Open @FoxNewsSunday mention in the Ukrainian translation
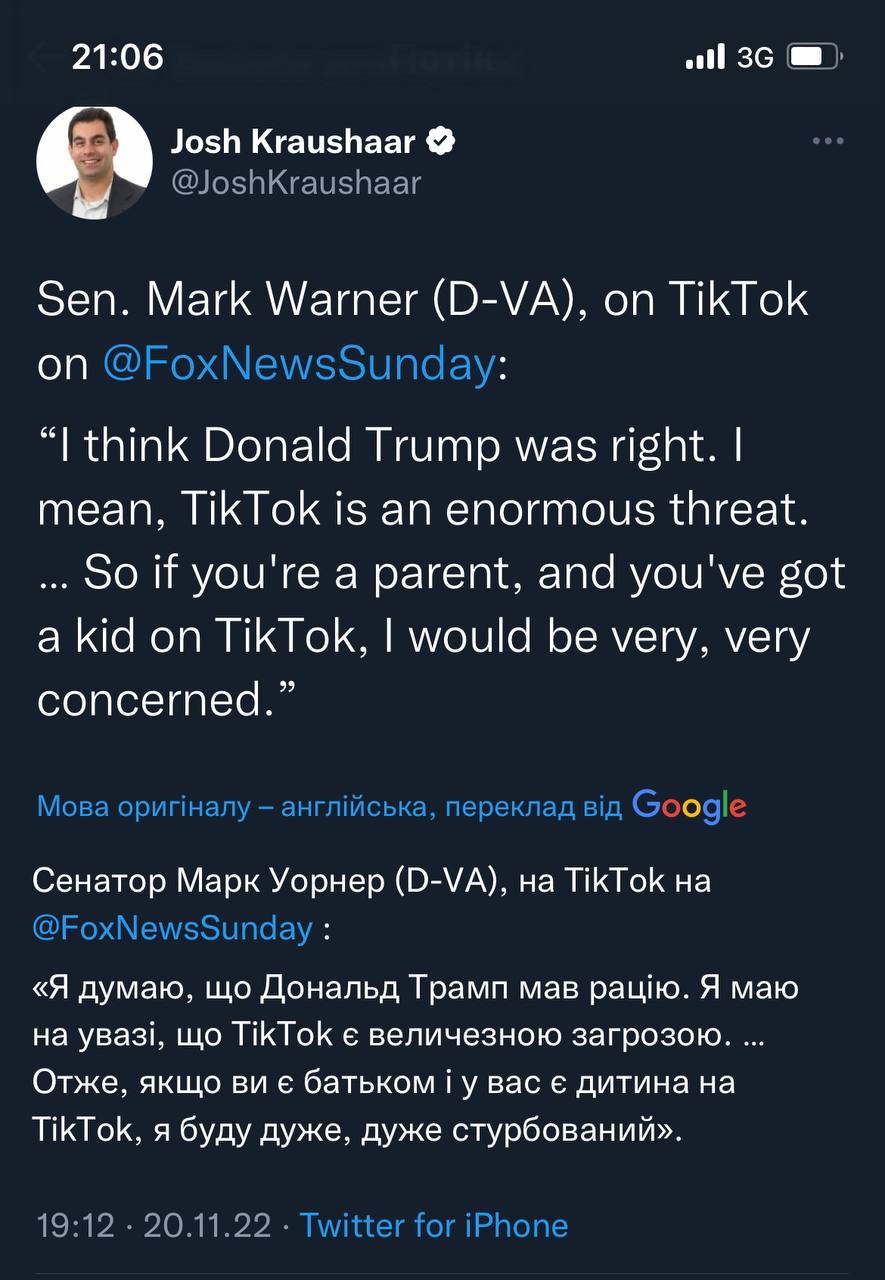Viewport: 885px width, 1280px height. click(x=172, y=928)
